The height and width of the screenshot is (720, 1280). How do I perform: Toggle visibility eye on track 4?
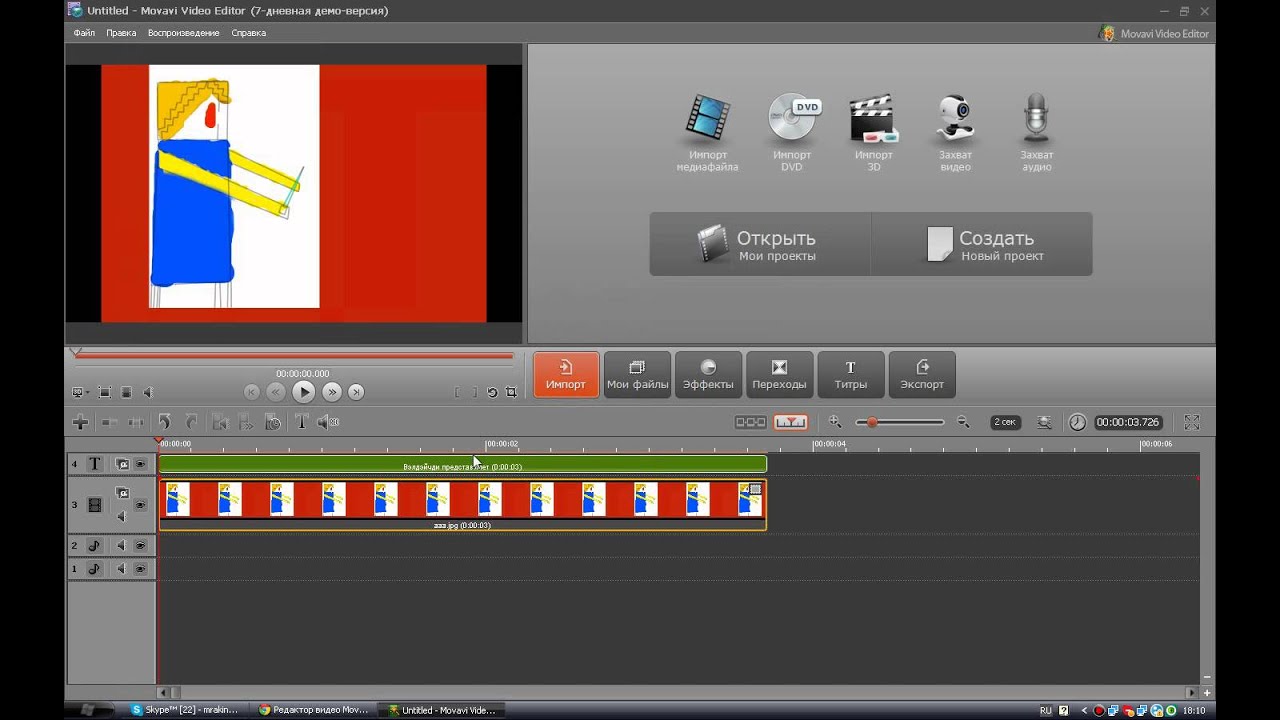tap(141, 464)
